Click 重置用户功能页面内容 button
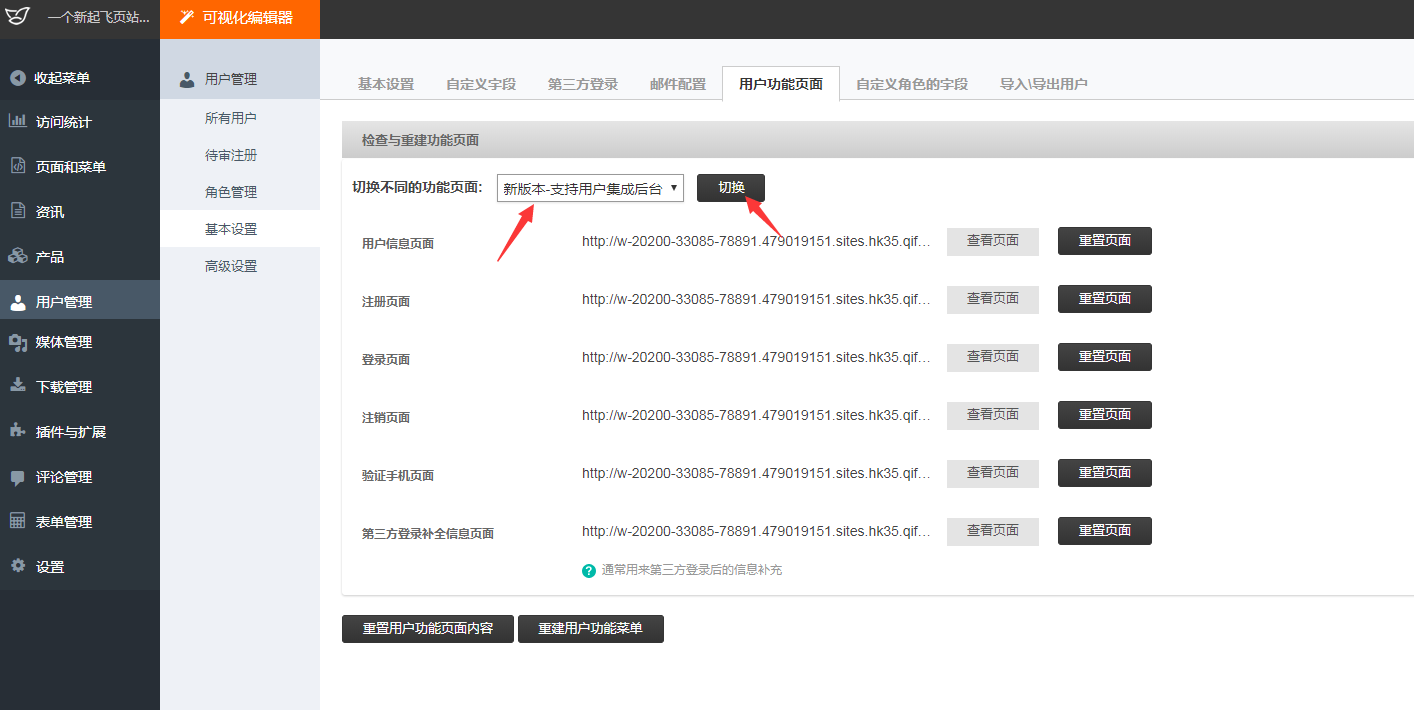This screenshot has height=710, width=1414. point(428,629)
